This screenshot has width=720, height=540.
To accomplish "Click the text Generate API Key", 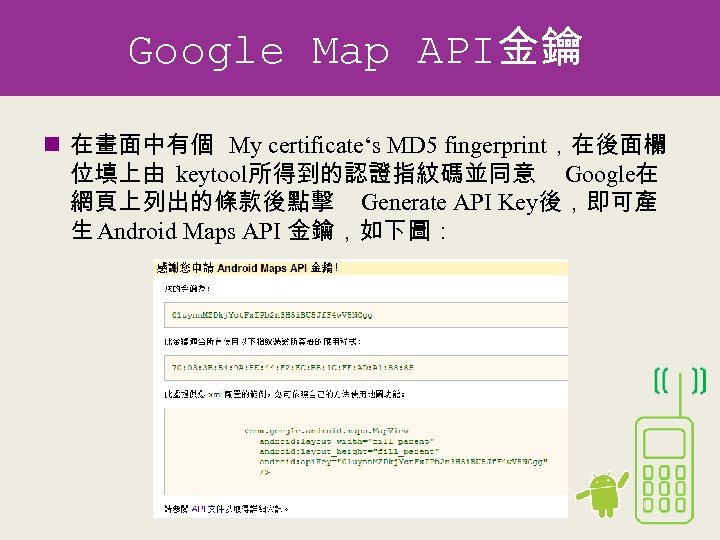I will (449, 202).
